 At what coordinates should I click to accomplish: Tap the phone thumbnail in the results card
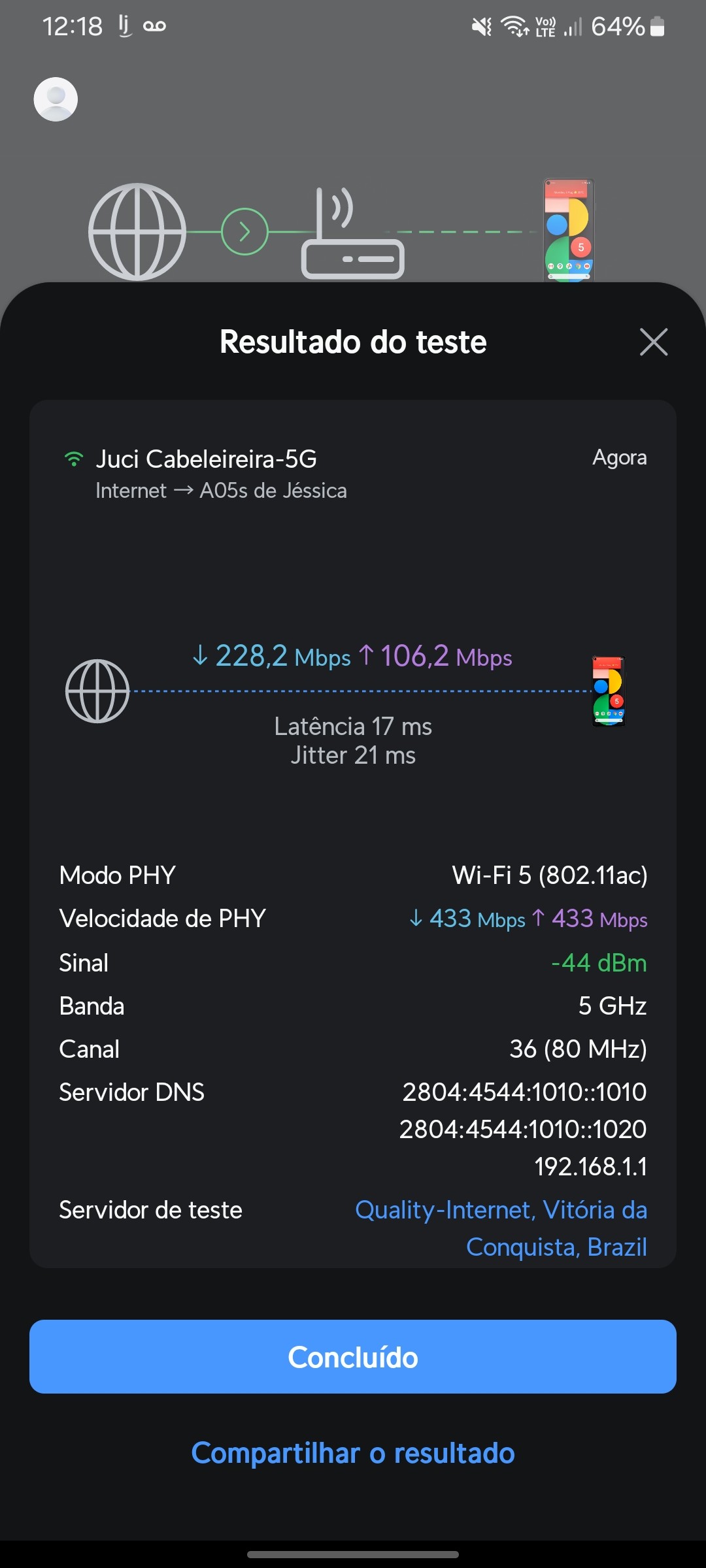click(608, 691)
